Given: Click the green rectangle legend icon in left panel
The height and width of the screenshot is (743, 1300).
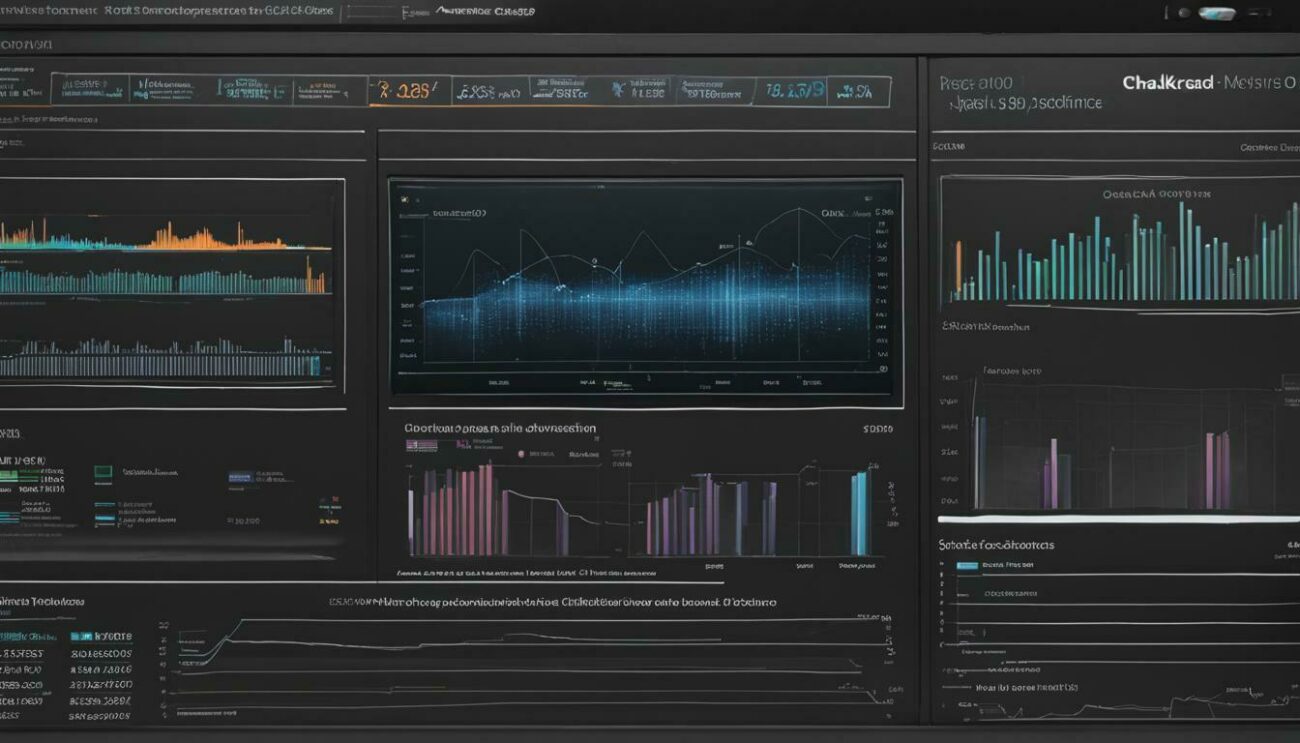Looking at the screenshot, I should [103, 471].
